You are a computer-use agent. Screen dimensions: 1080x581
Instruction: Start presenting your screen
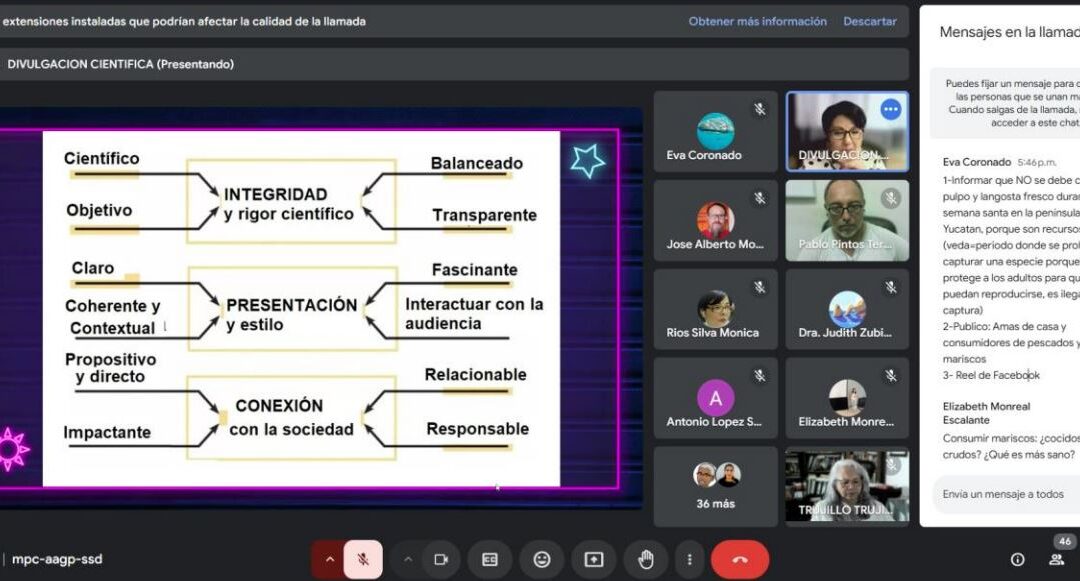click(x=594, y=560)
